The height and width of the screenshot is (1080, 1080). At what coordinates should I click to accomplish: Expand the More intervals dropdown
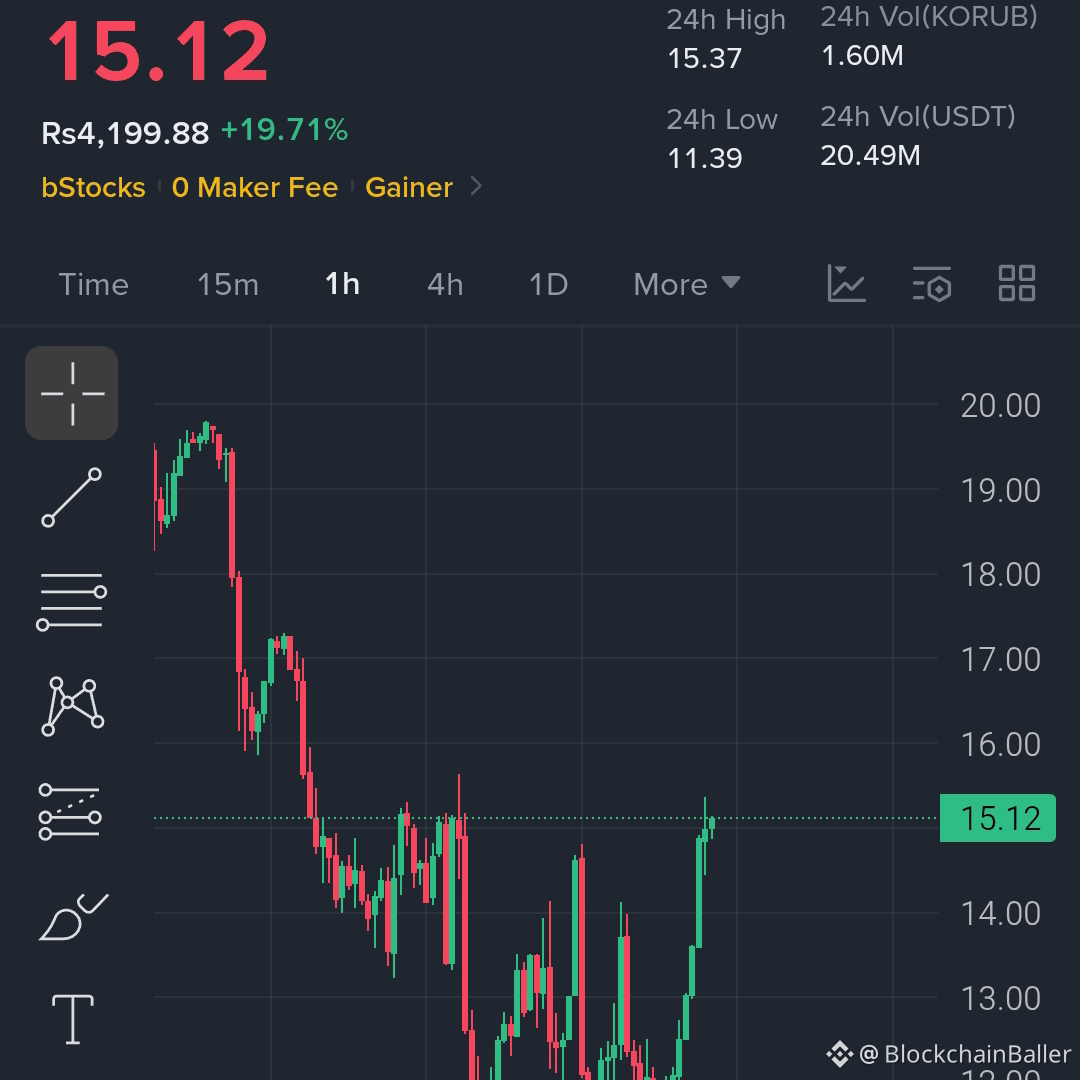pos(687,284)
